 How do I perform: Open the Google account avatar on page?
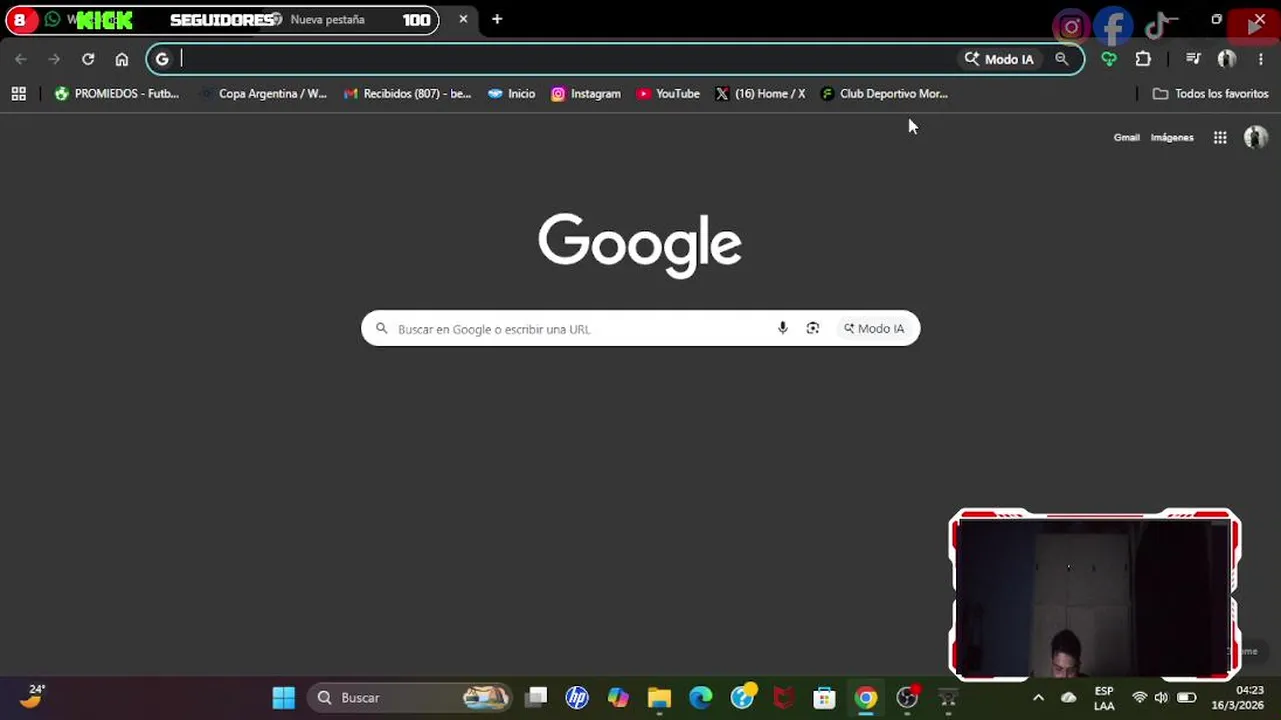pos(1255,138)
